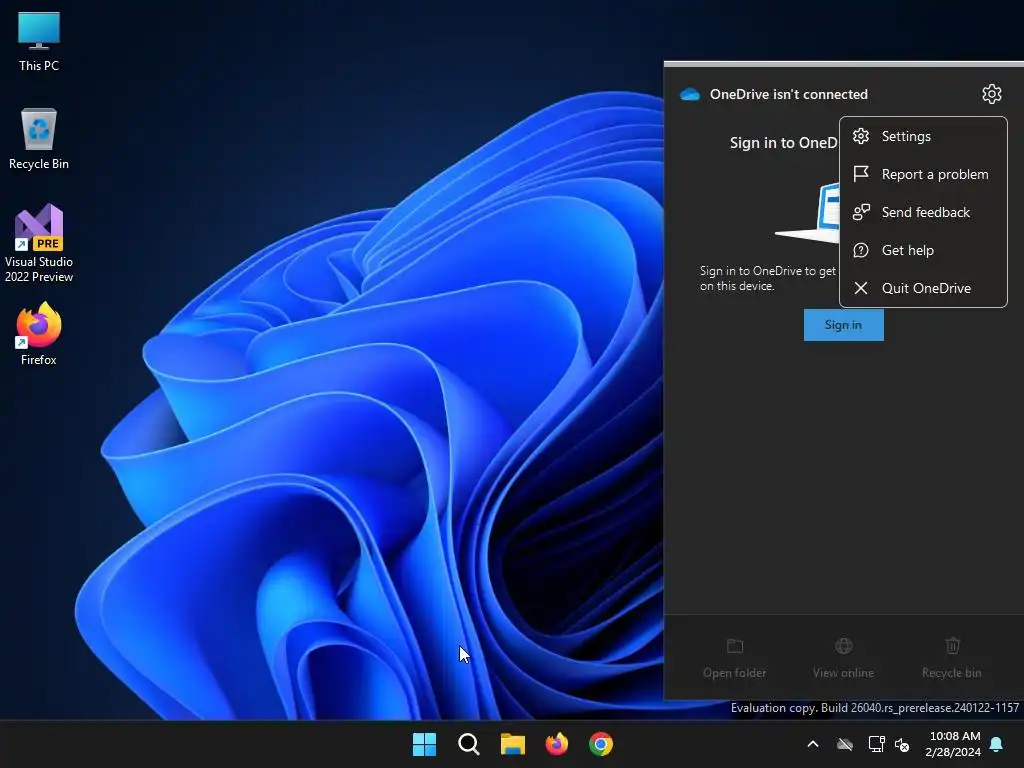1024x768 pixels.
Task: Click View online in OneDrive footer
Action: 843,658
